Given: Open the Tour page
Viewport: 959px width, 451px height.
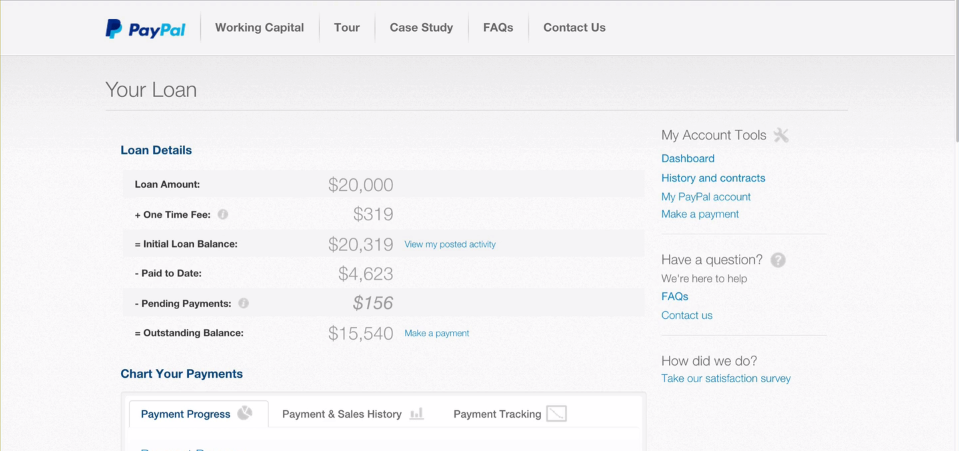Looking at the screenshot, I should (347, 28).
